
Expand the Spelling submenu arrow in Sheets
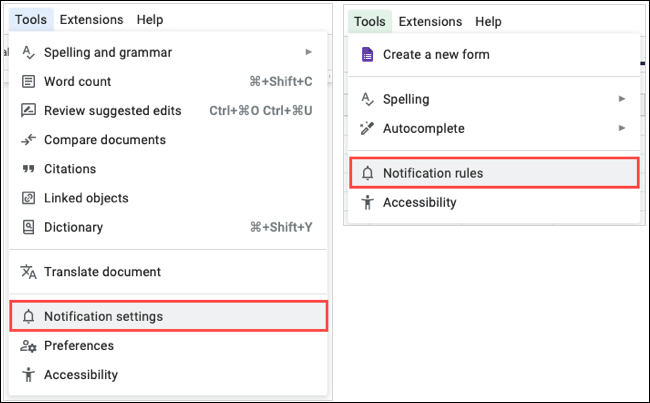tap(622, 99)
